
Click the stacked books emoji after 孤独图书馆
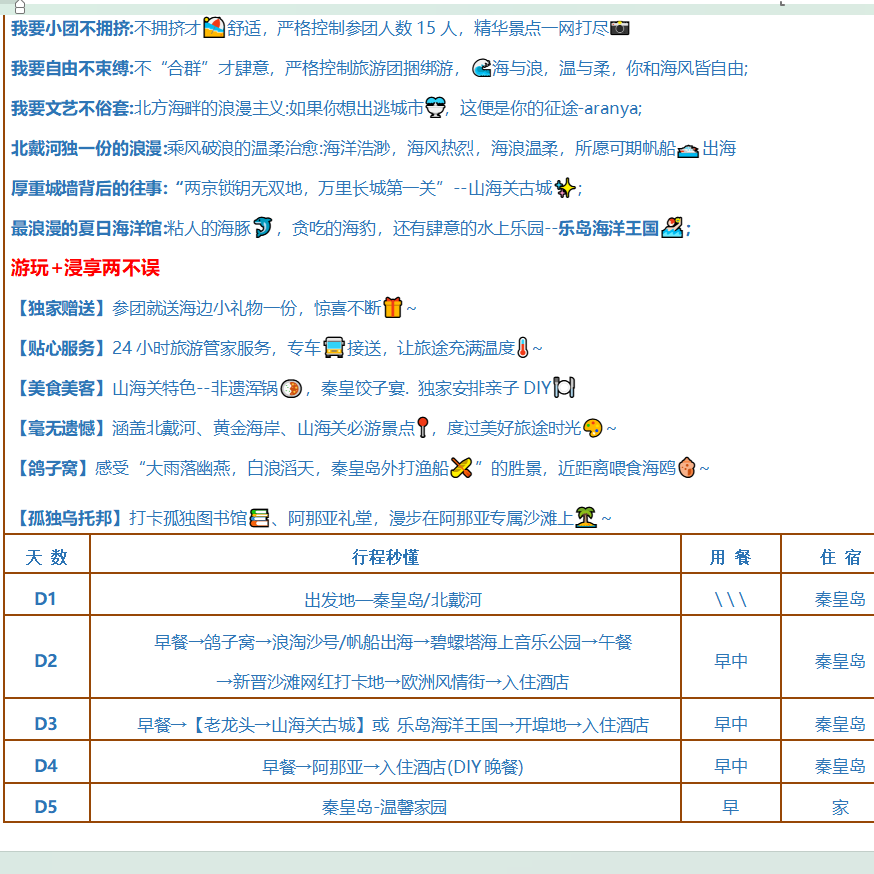(260, 518)
